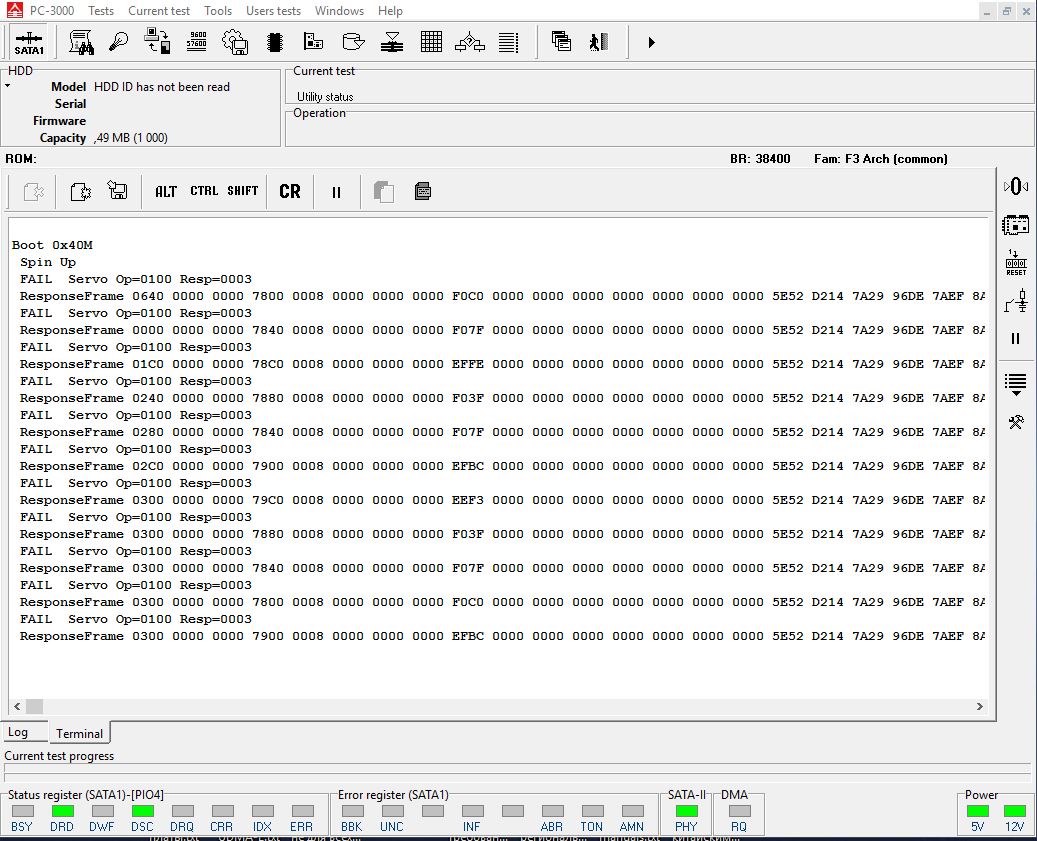Toggle the ALT key button
The height and width of the screenshot is (841, 1037).
[165, 192]
